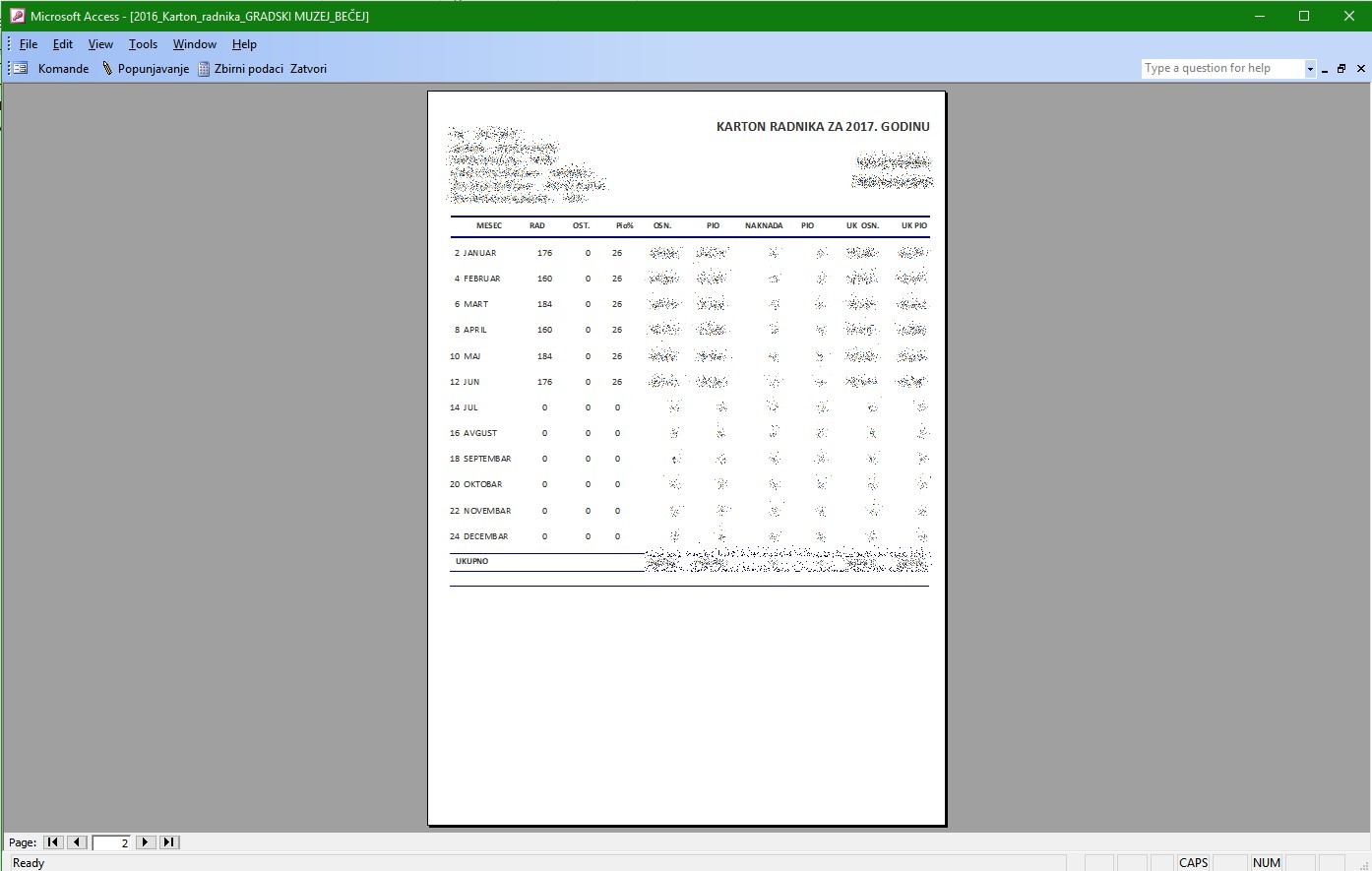Restore the inner report document window
This screenshot has height=871, width=1372.
(1341, 69)
